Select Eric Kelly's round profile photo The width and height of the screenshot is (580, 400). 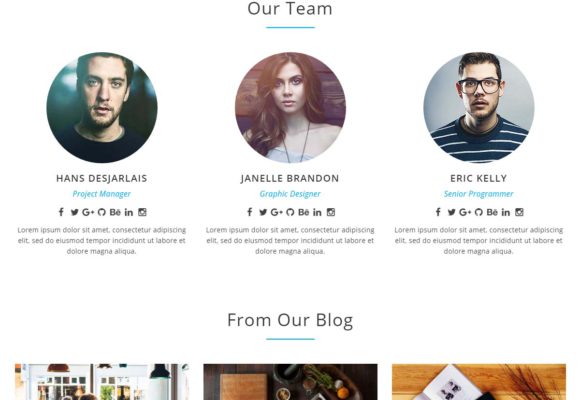479,107
